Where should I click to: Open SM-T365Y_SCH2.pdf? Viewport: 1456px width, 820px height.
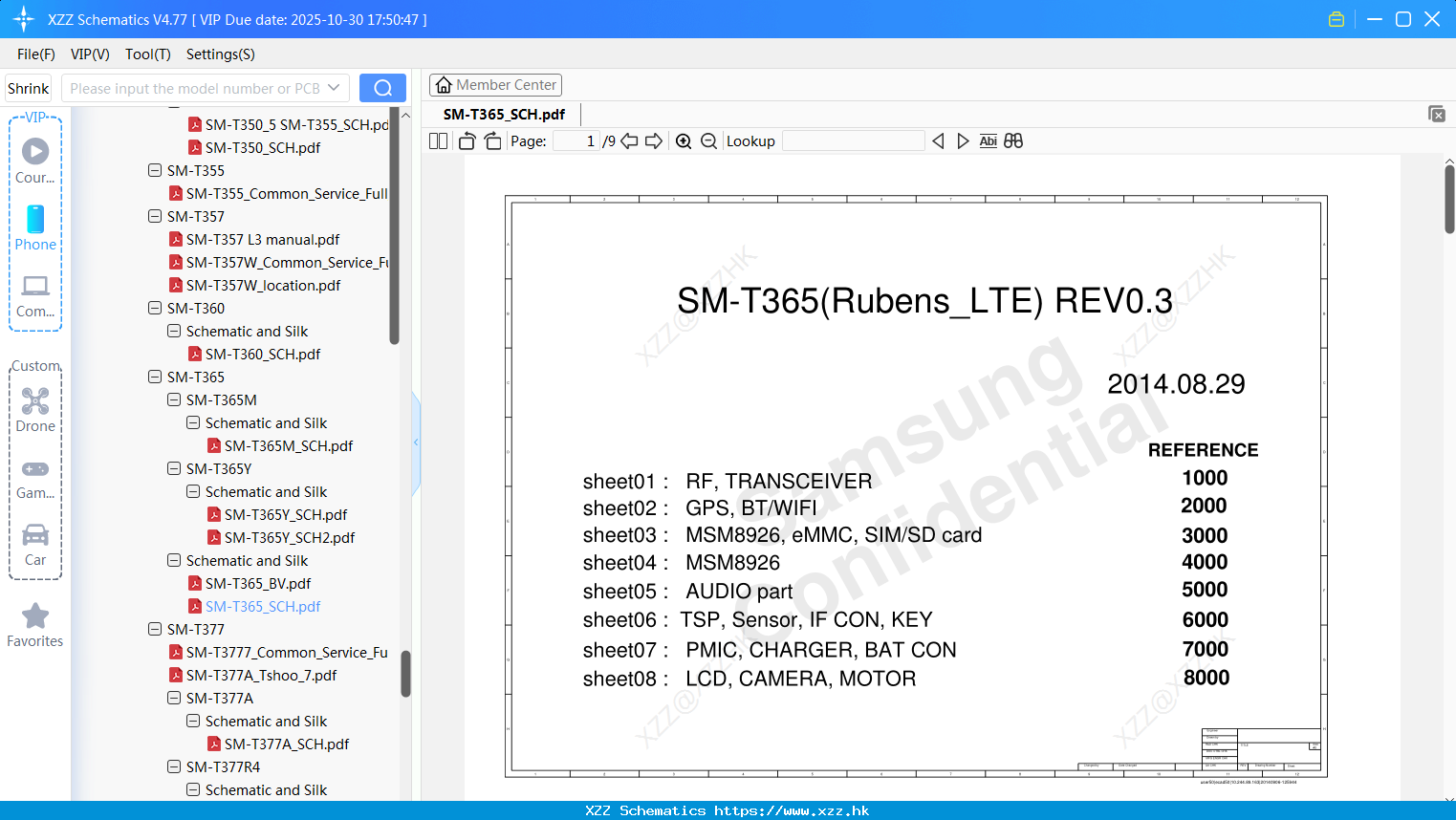point(290,537)
